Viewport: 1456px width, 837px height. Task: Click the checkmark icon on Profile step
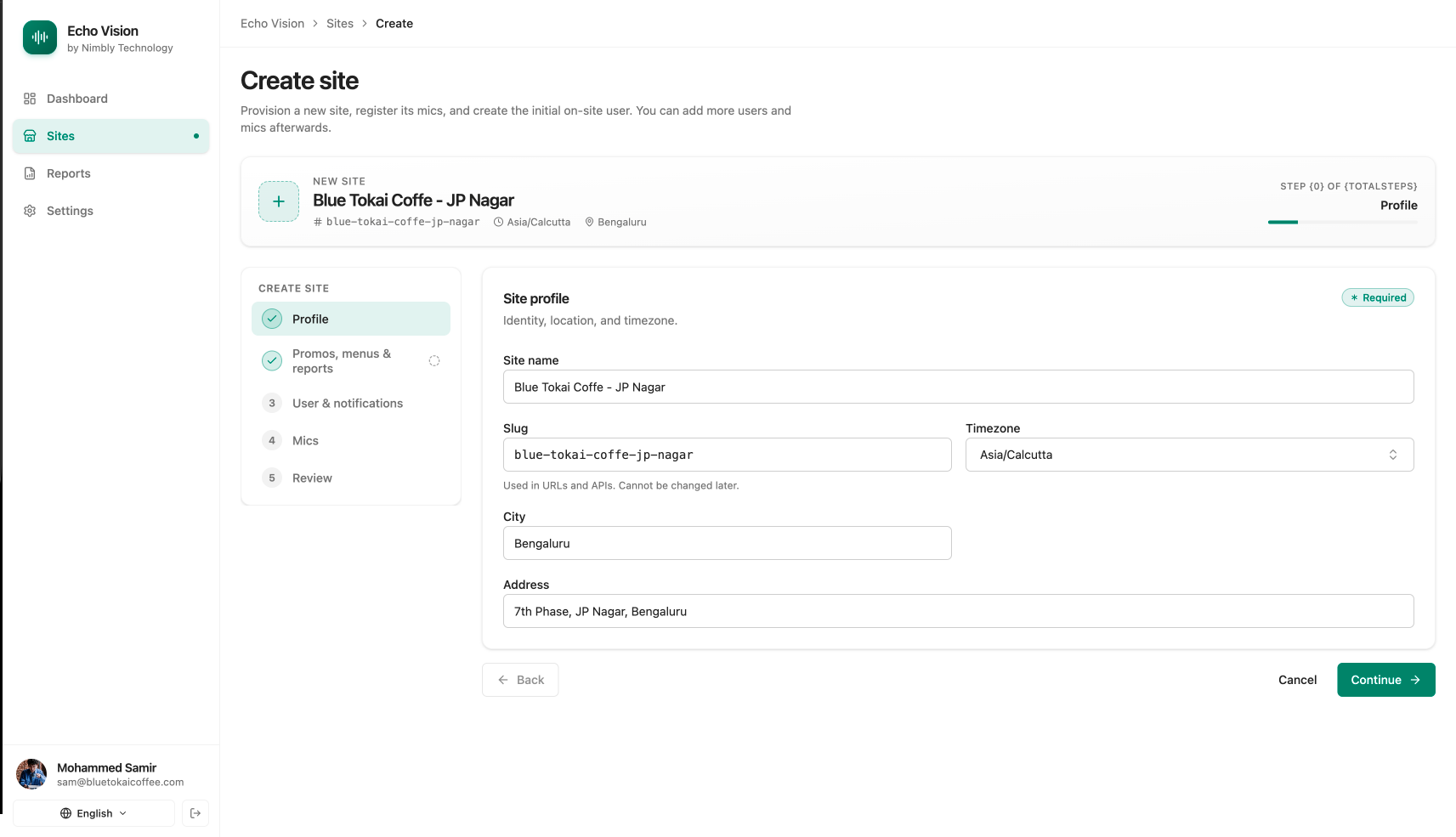[x=272, y=319]
